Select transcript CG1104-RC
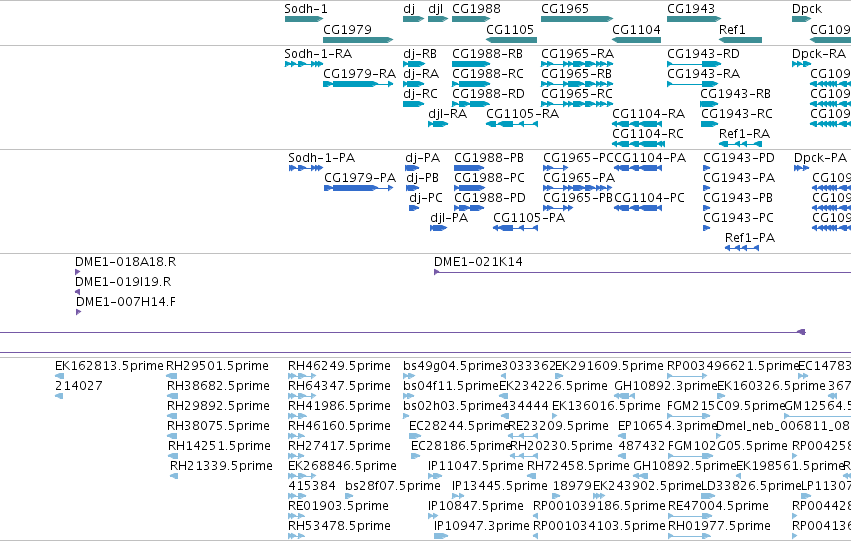Screen dimensions: 851x541 pyautogui.click(x=638, y=144)
